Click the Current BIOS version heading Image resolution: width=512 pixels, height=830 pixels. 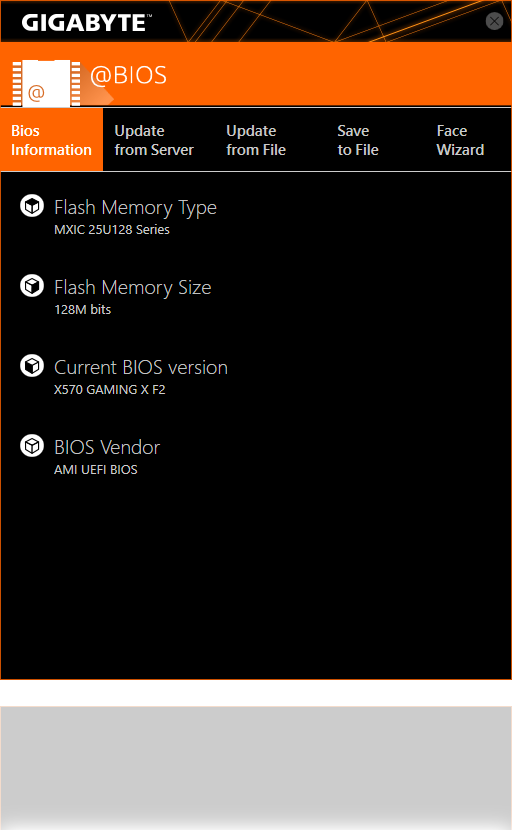pos(141,367)
